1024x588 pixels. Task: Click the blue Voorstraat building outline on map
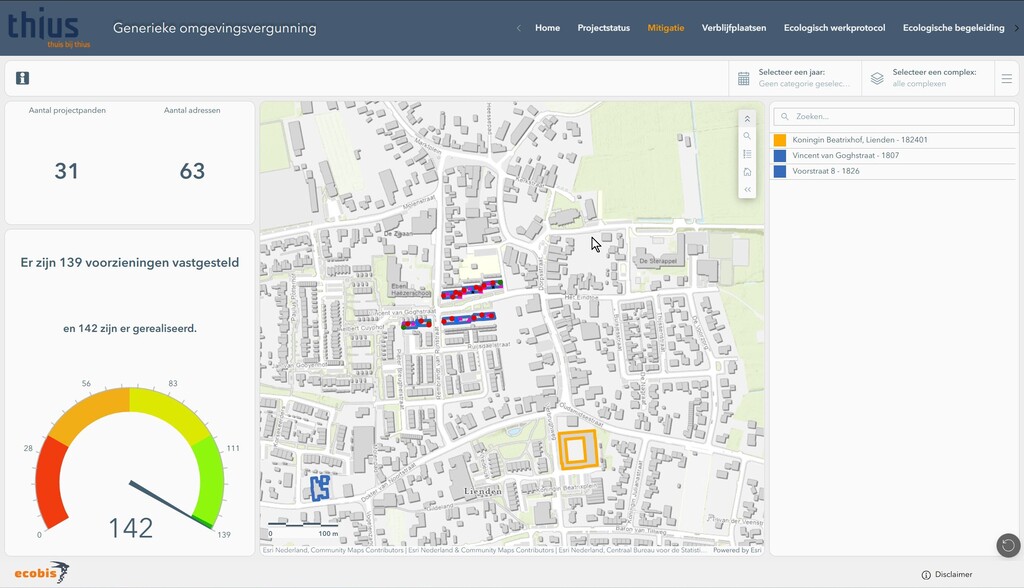click(319, 488)
